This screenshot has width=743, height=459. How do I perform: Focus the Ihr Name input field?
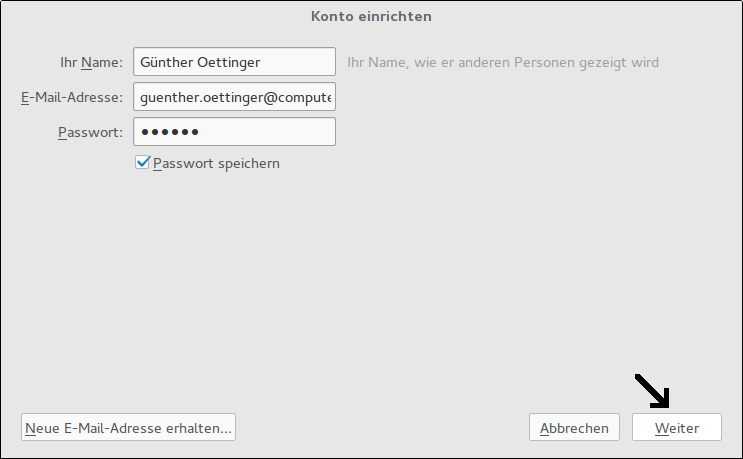point(234,62)
